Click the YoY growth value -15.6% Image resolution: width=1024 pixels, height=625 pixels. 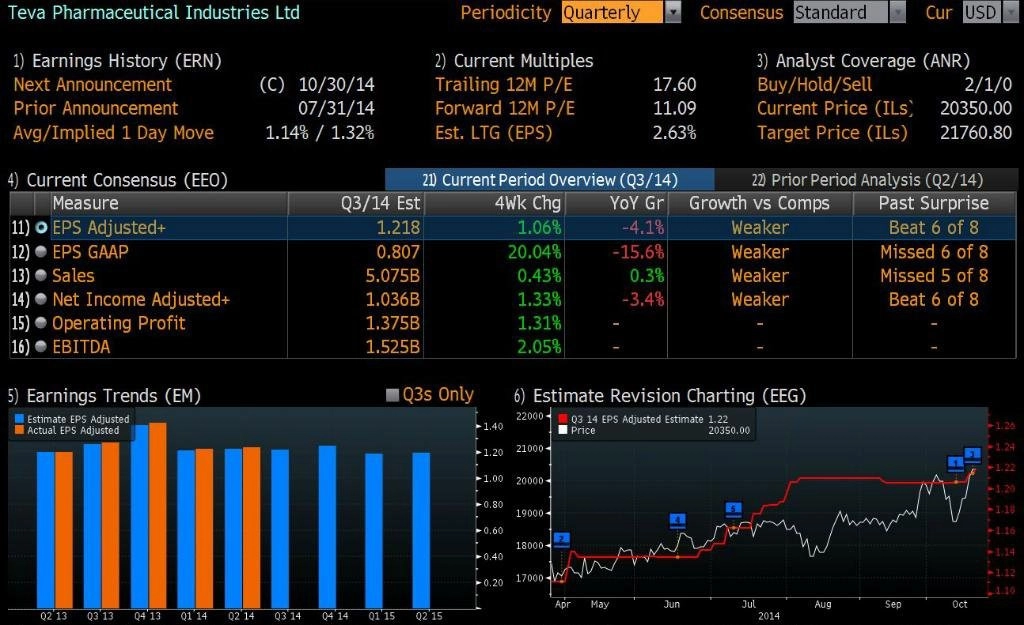638,251
